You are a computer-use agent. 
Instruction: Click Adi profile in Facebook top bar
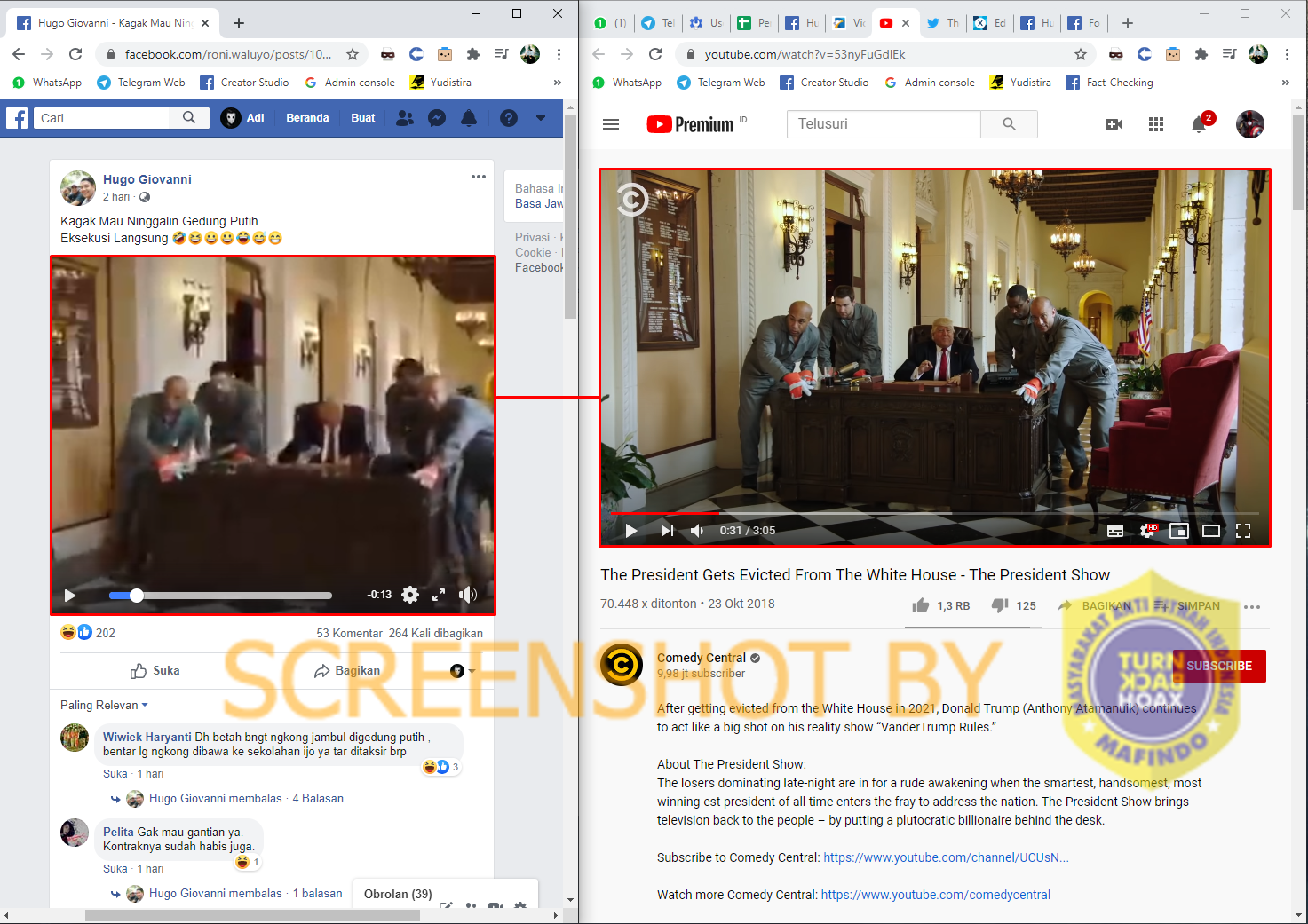(243, 118)
